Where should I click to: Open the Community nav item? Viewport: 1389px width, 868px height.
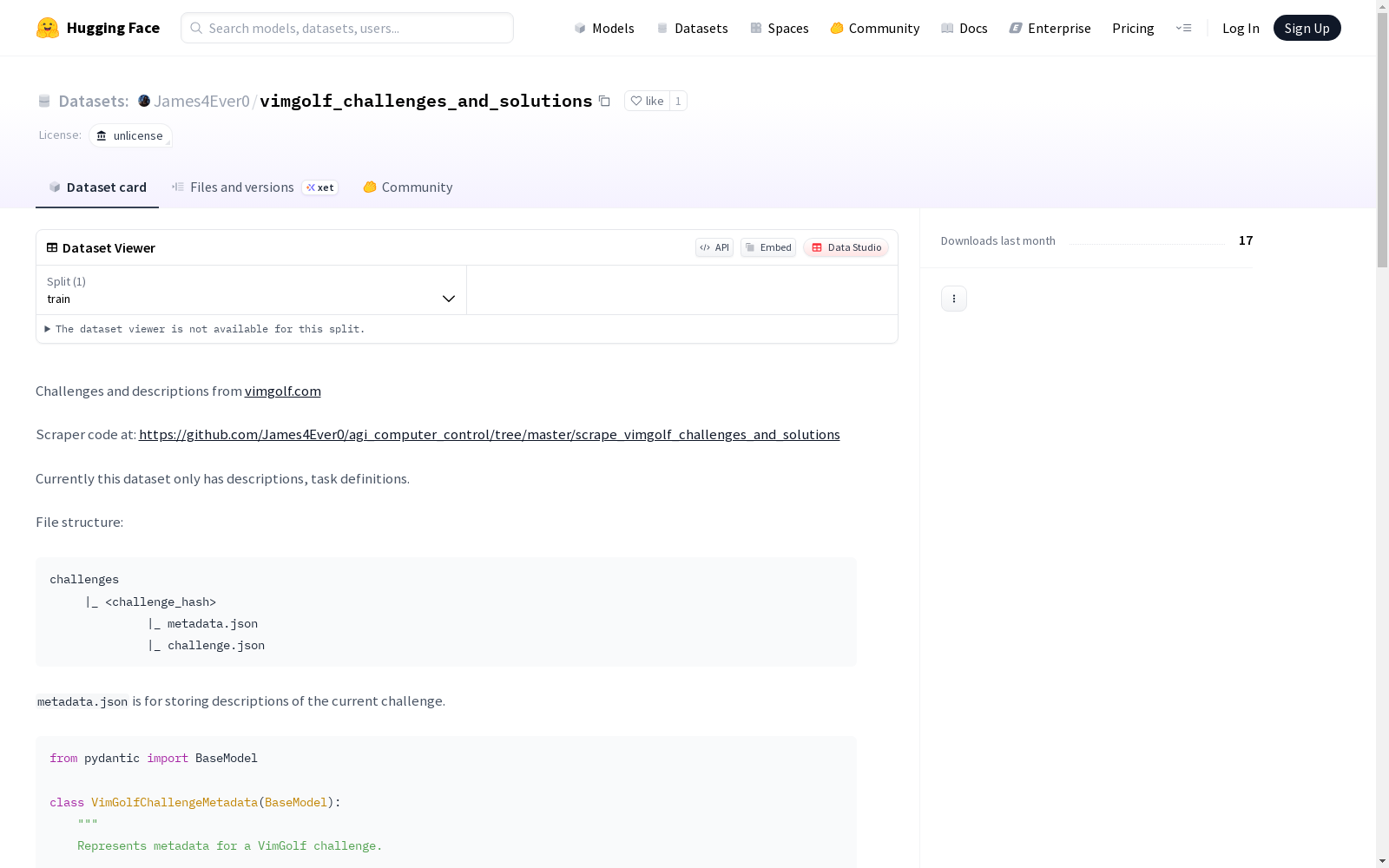point(874,28)
